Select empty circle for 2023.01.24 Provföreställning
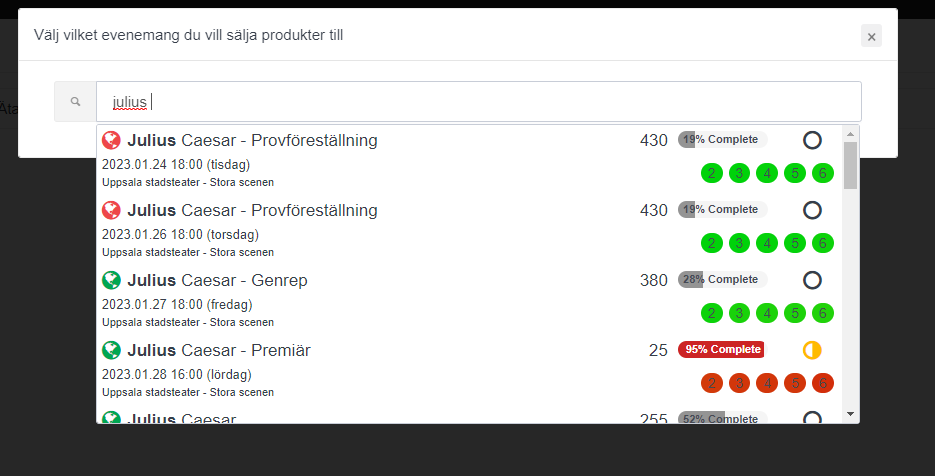Screen dimensions: 935x476 [x=812, y=140]
